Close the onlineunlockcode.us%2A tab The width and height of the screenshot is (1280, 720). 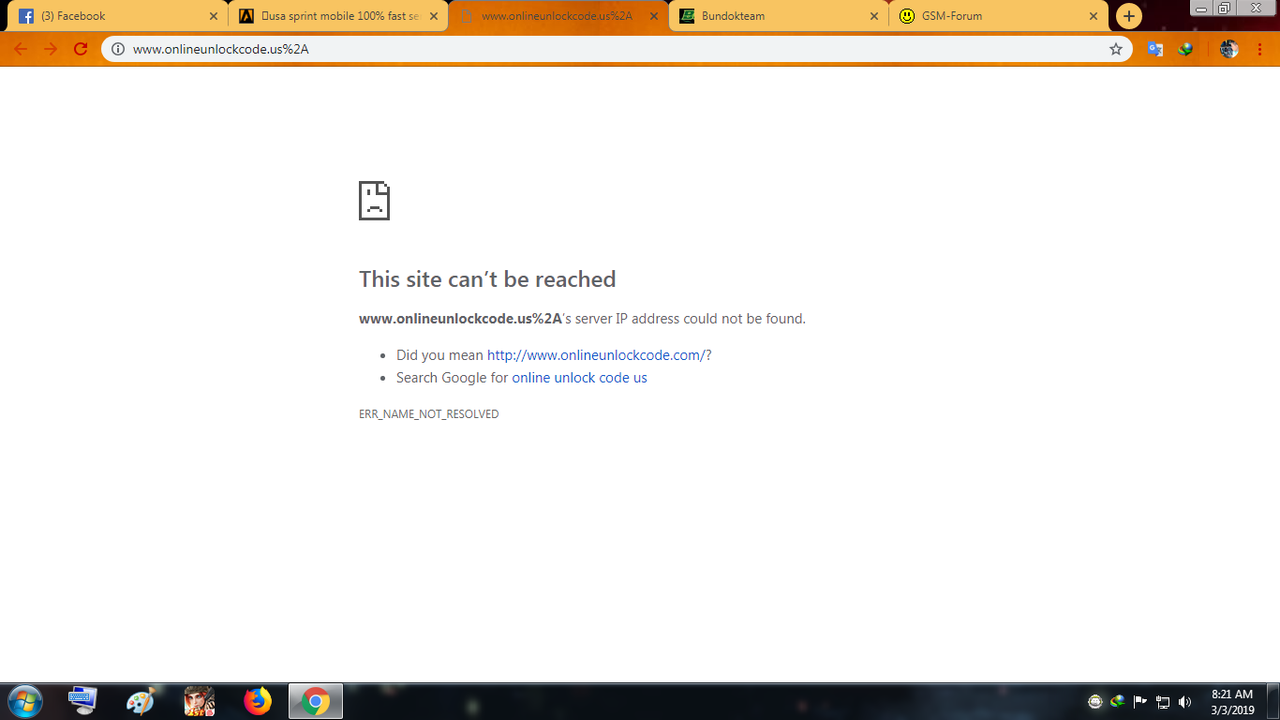654,16
